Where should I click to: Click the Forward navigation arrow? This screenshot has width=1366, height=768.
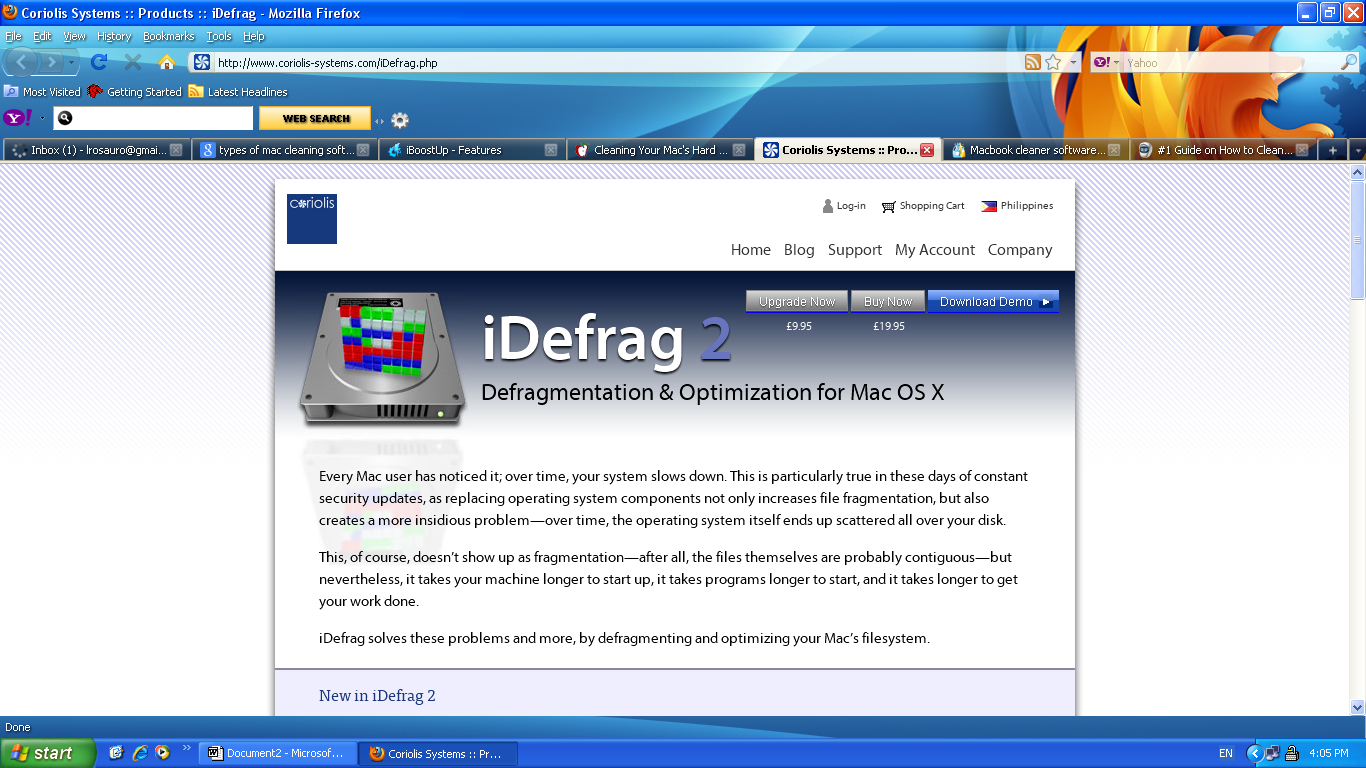[x=50, y=62]
